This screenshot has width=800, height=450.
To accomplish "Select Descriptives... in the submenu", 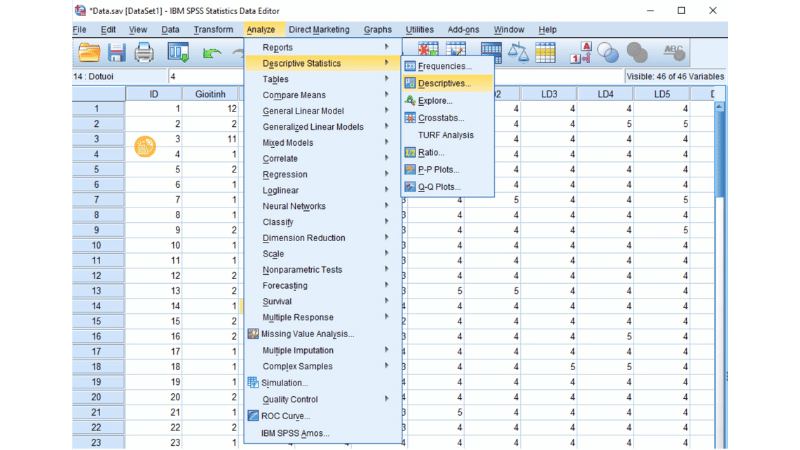I will [443, 83].
